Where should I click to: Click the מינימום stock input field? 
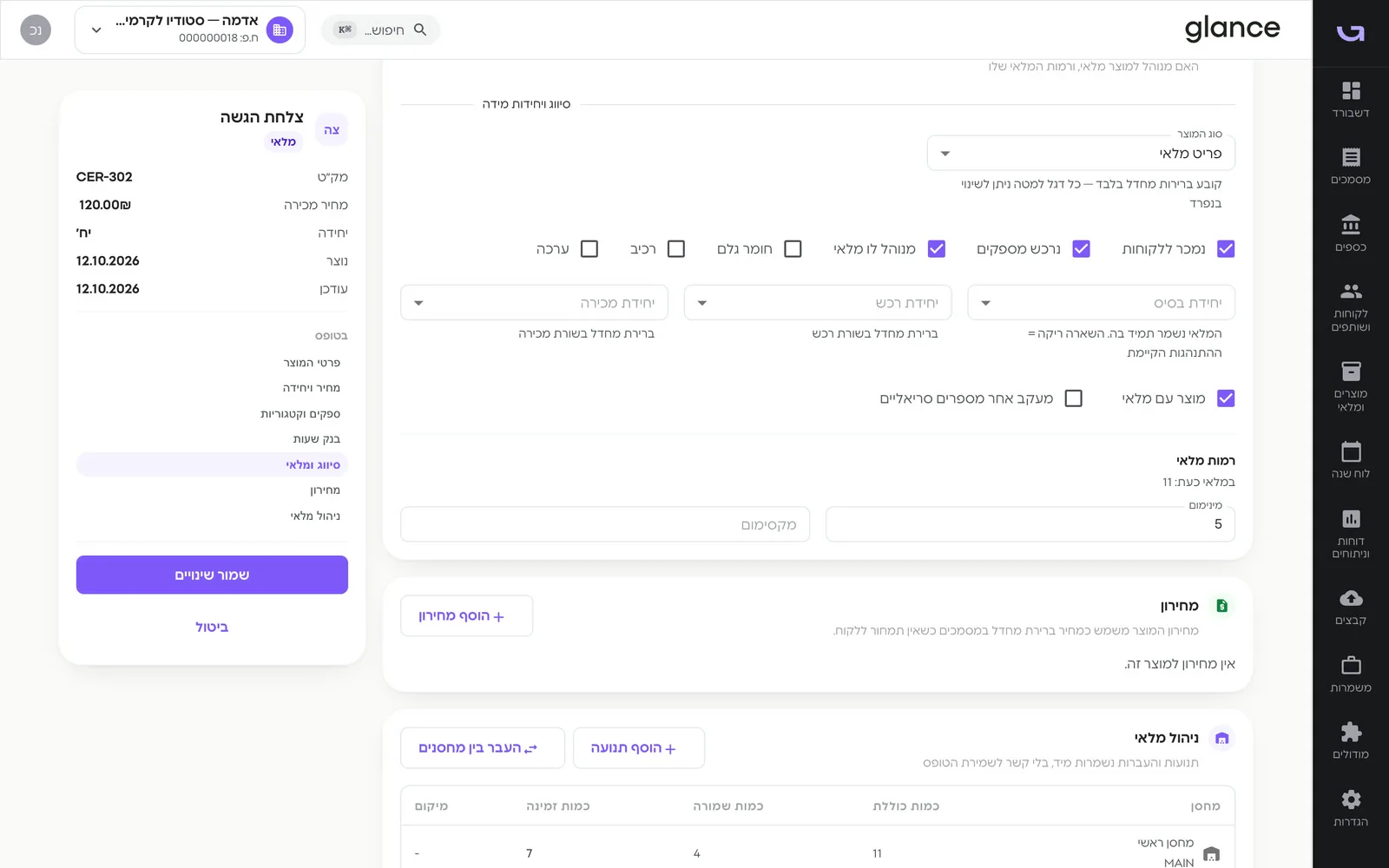click(x=1030, y=524)
